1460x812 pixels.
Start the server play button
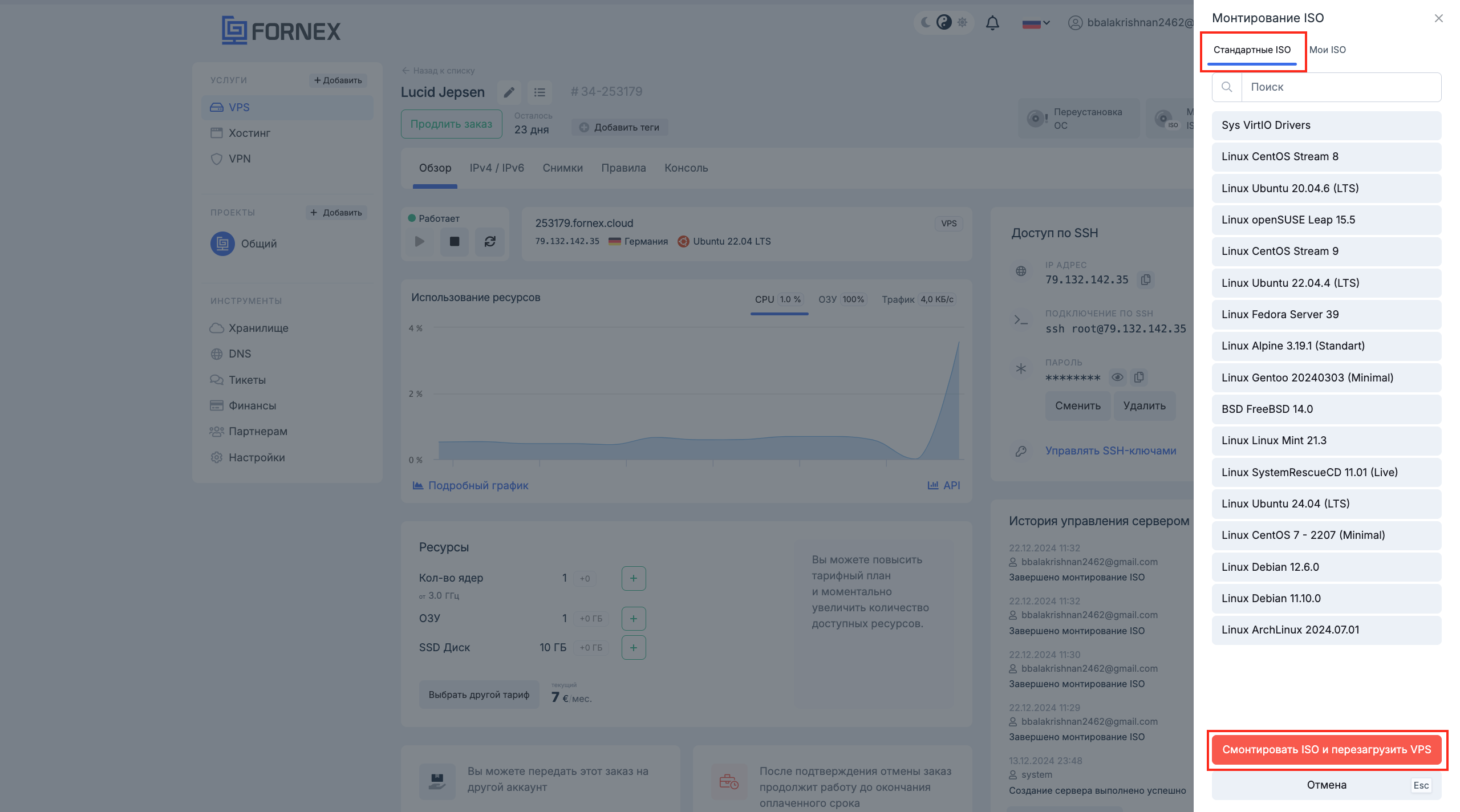[x=420, y=241]
